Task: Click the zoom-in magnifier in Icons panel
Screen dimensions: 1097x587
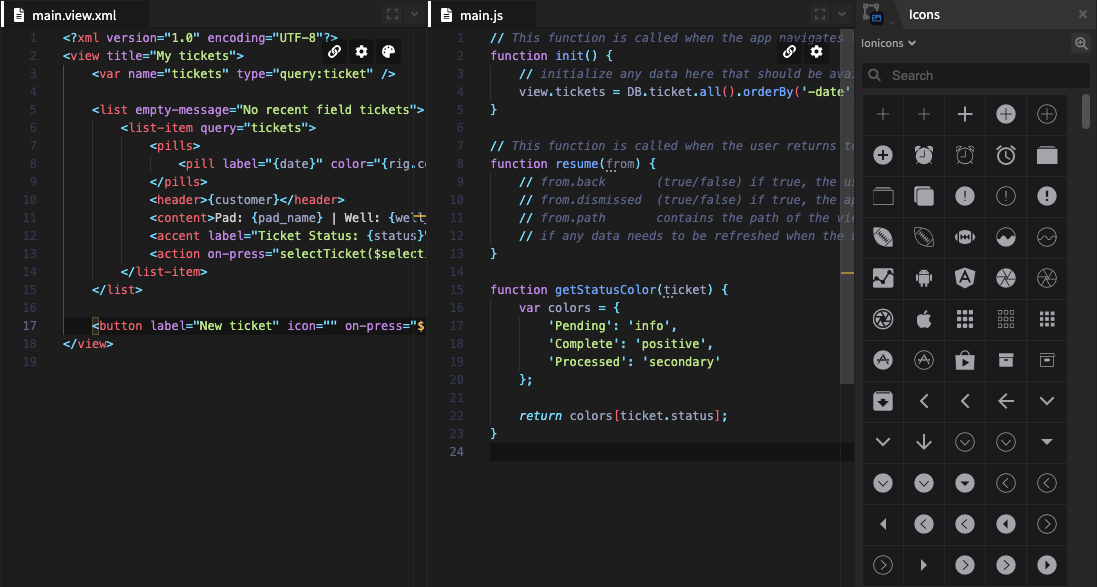Action: (1080, 43)
